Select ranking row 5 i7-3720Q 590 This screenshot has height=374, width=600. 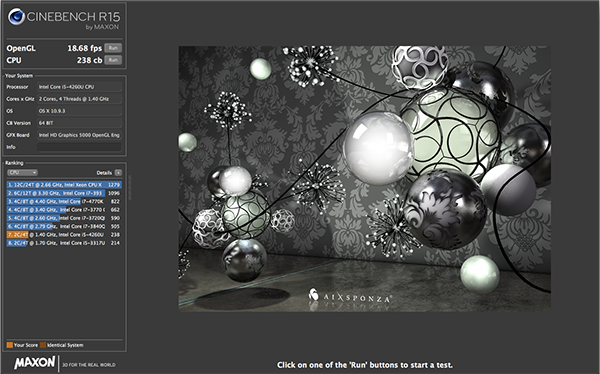(x=64, y=218)
